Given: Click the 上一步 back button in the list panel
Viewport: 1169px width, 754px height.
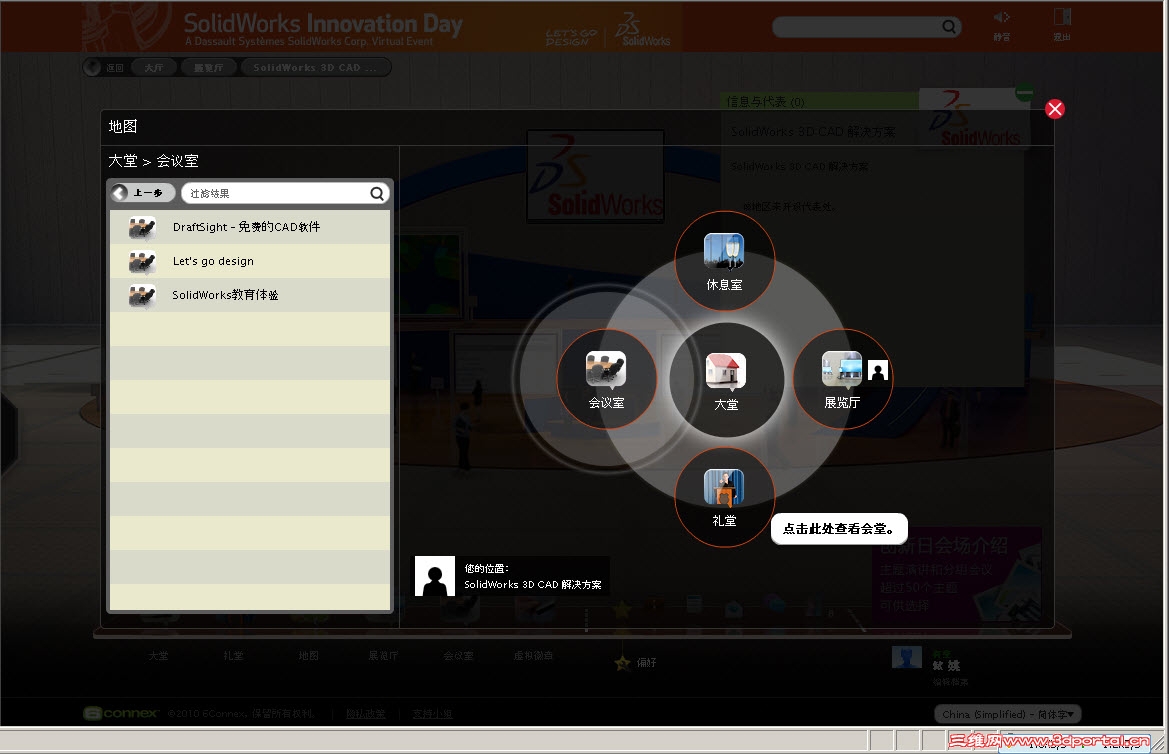Looking at the screenshot, I should pos(143,193).
